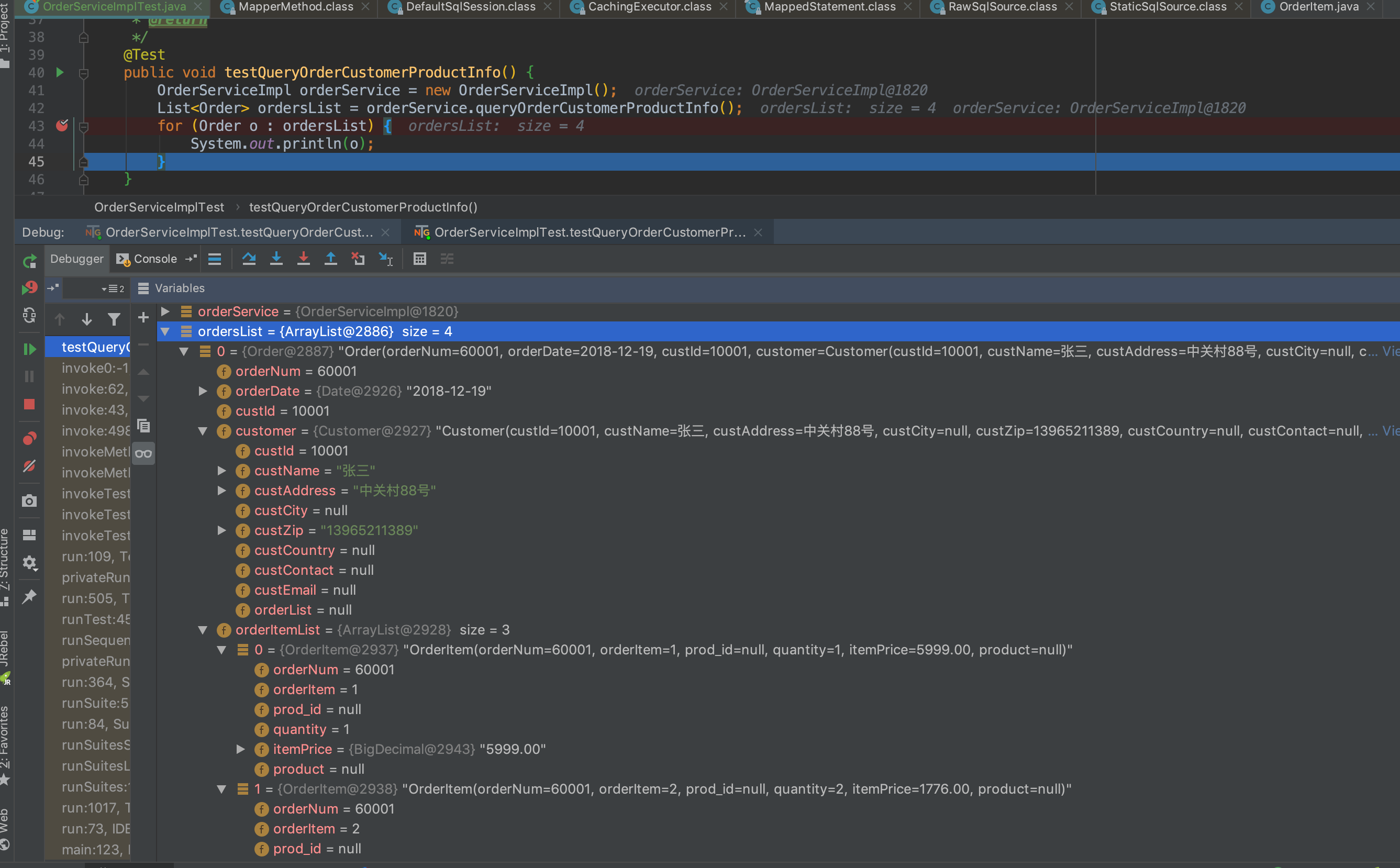This screenshot has height=868, width=1400.
Task: Toggle breakpoint on line 43 gutter
Action: pos(62,126)
